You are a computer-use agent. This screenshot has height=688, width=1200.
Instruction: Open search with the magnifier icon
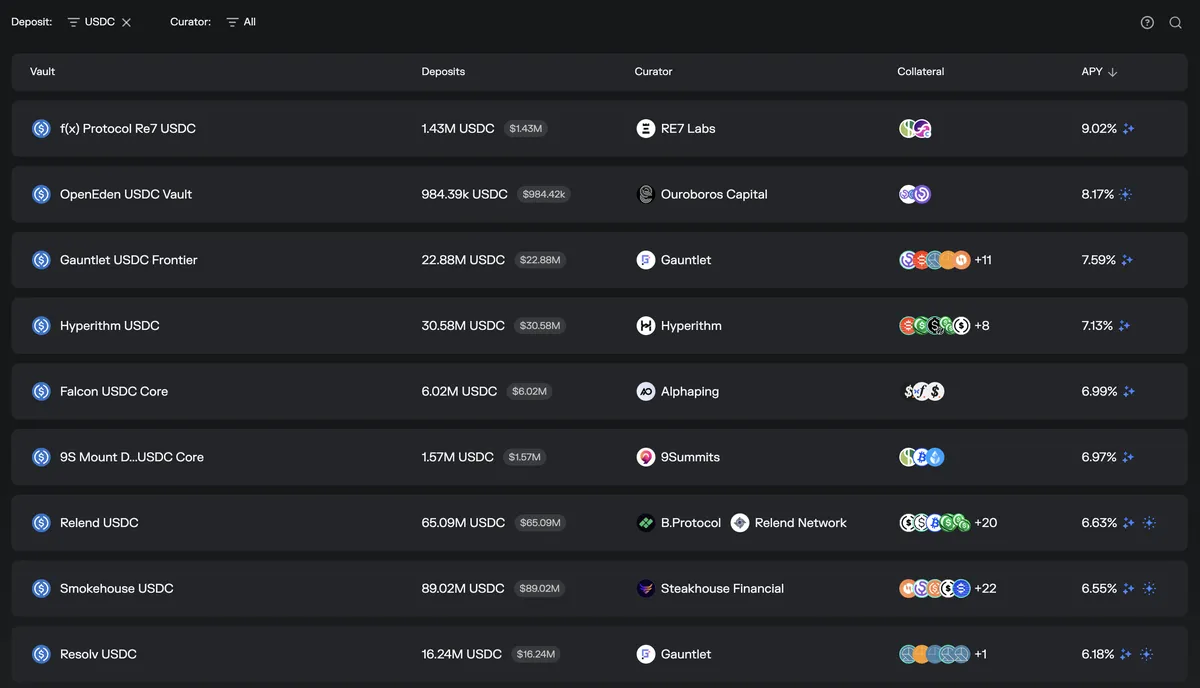coord(1176,22)
